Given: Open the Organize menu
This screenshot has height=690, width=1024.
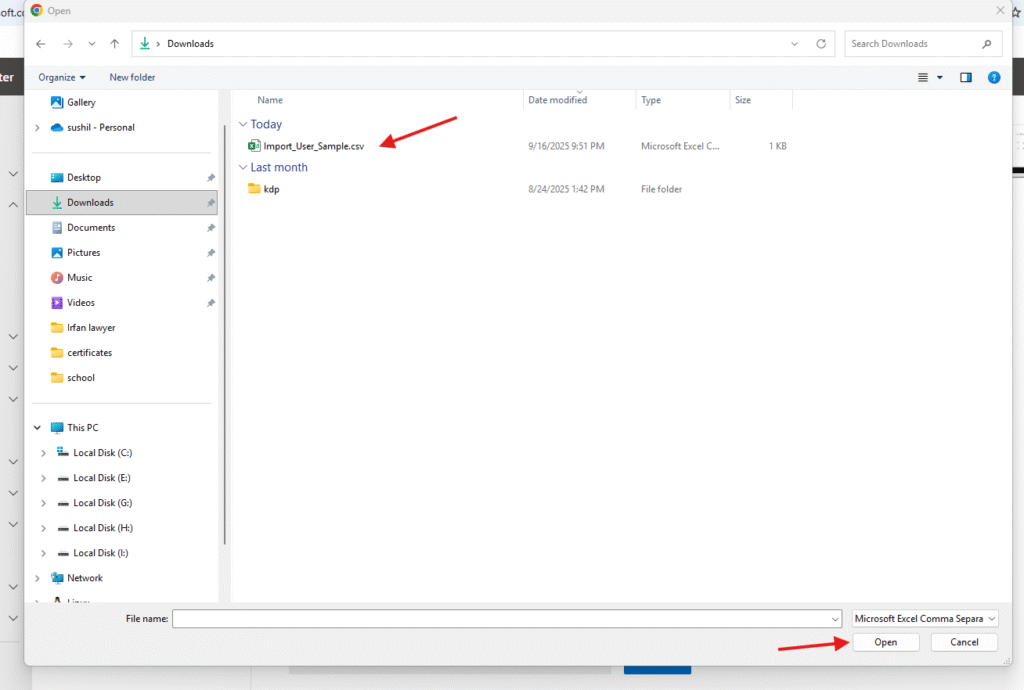Looking at the screenshot, I should click(62, 77).
